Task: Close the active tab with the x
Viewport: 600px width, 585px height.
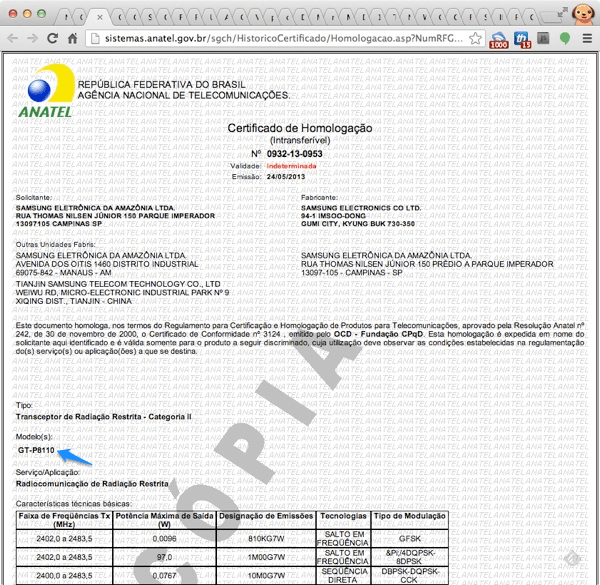Action: (100, 17)
